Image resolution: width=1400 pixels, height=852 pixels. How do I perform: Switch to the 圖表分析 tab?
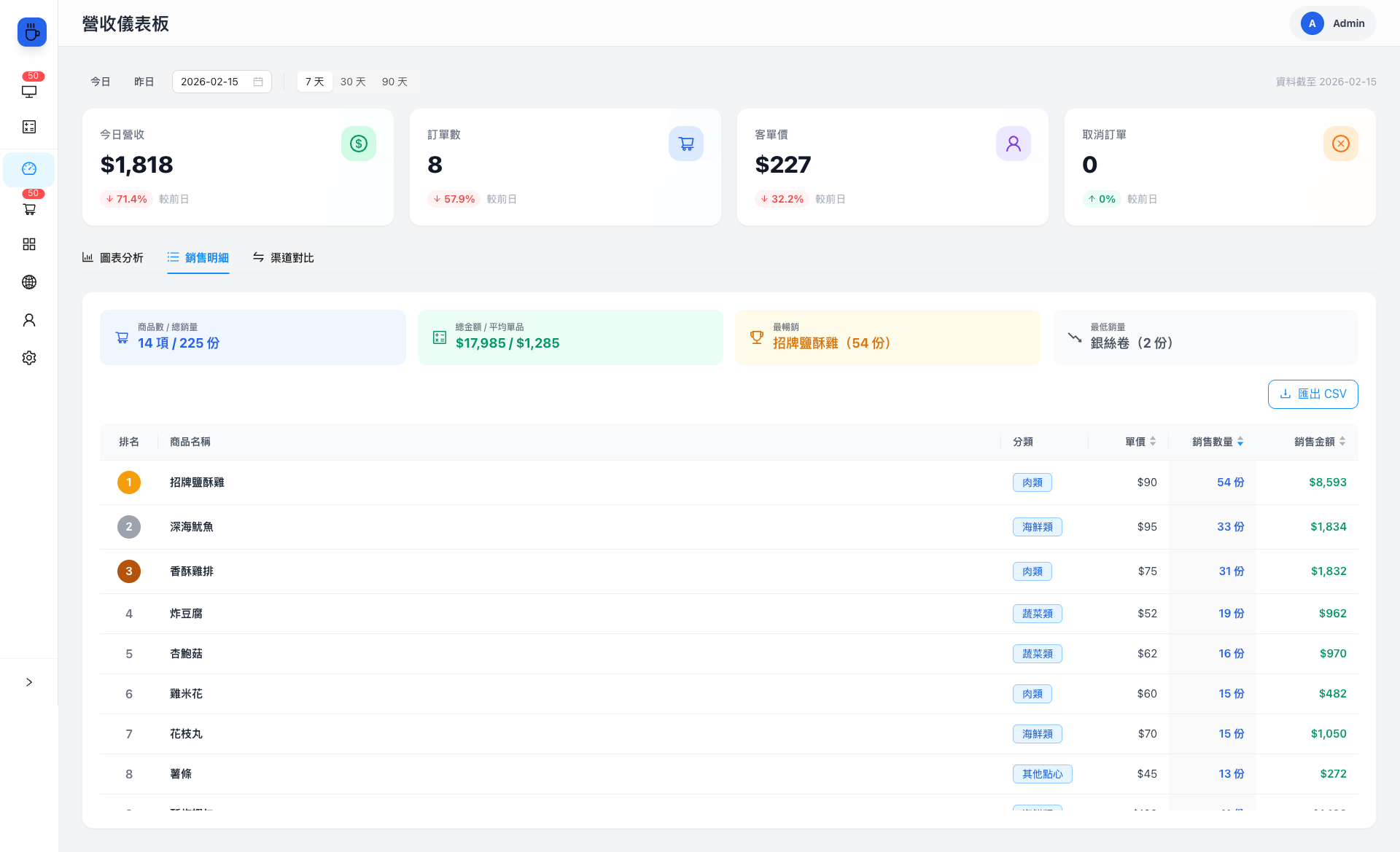coord(113,258)
